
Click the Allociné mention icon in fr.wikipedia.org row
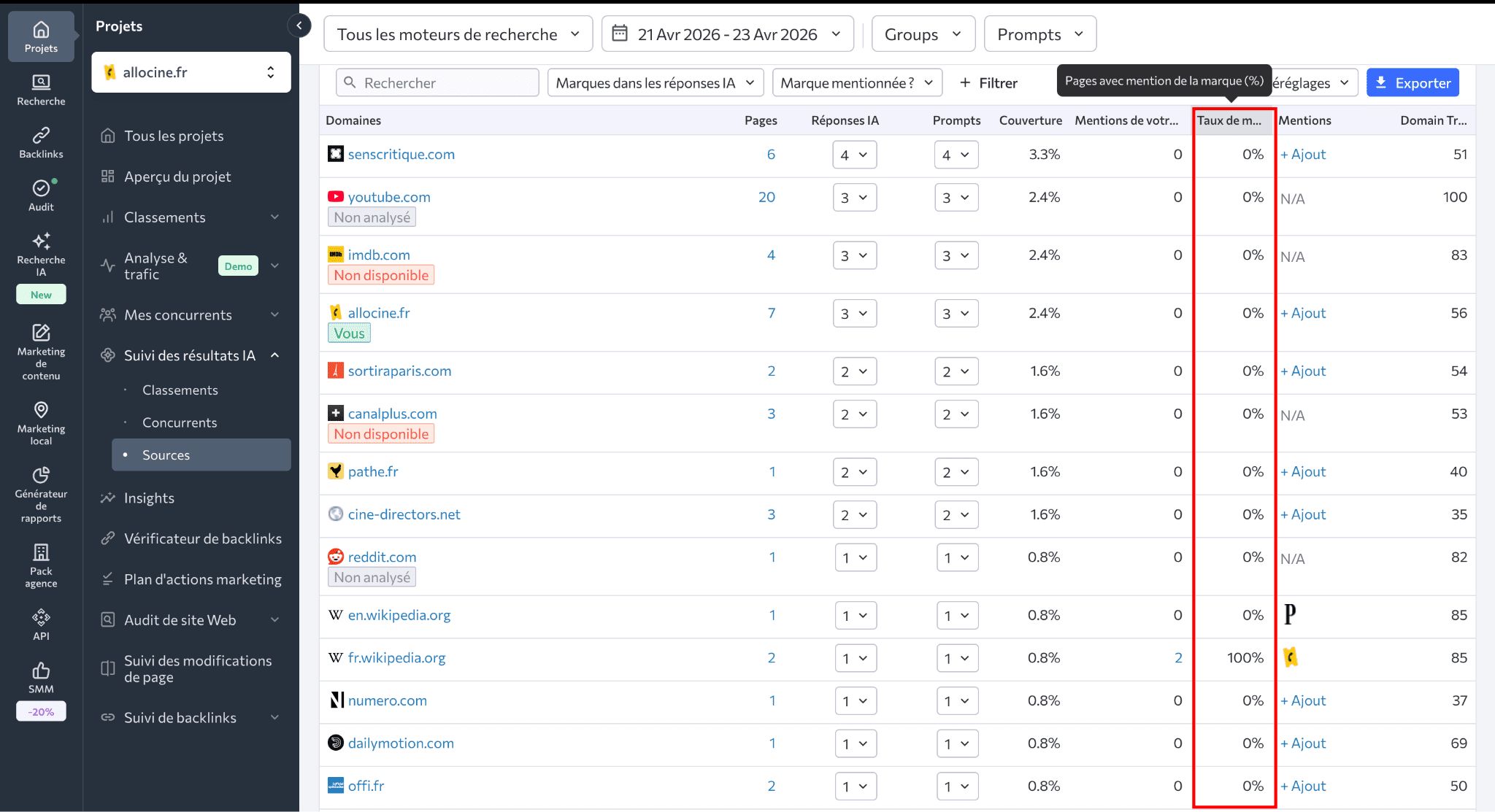click(1291, 657)
